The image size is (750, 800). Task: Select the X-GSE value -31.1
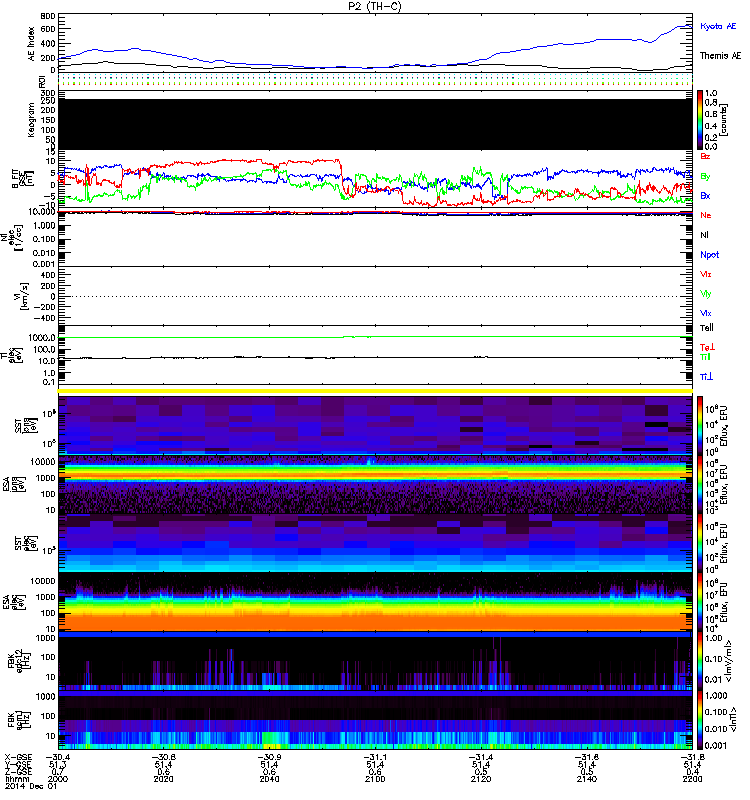[375, 758]
